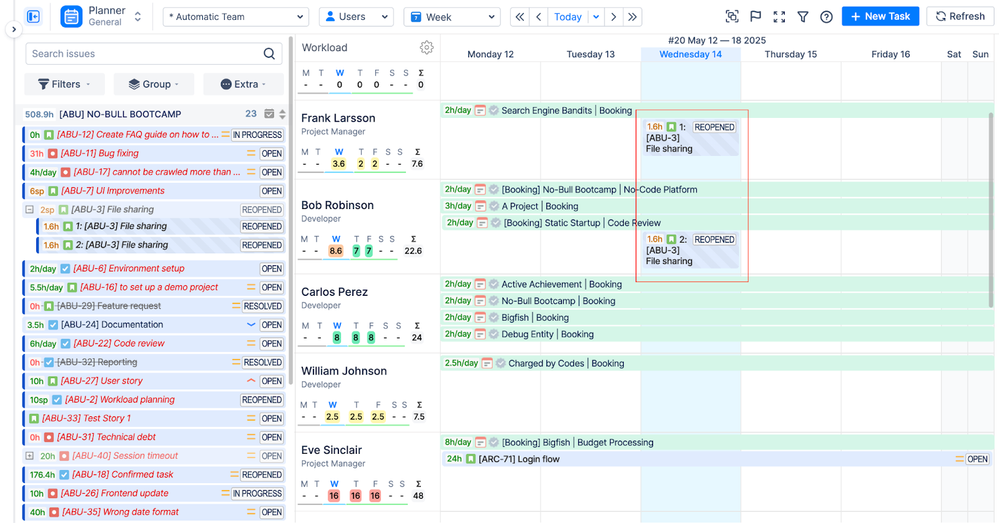Collapse the left sidebar panel icon
Image resolution: width=999 pixels, height=523 pixels.
click(33, 17)
